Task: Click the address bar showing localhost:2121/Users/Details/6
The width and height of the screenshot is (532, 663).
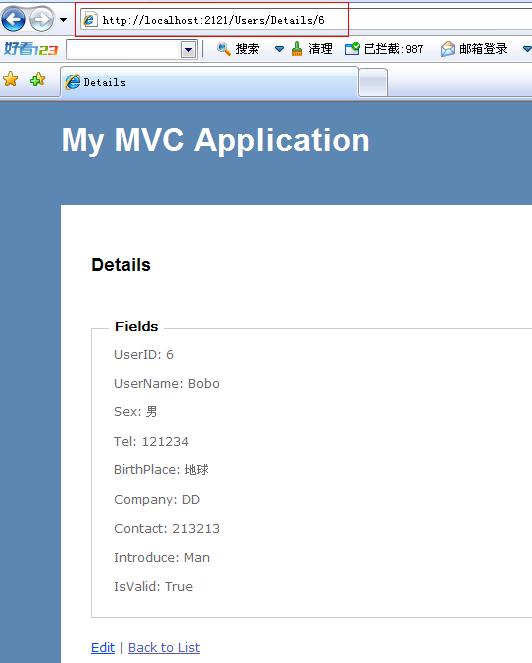Action: (x=306, y=20)
